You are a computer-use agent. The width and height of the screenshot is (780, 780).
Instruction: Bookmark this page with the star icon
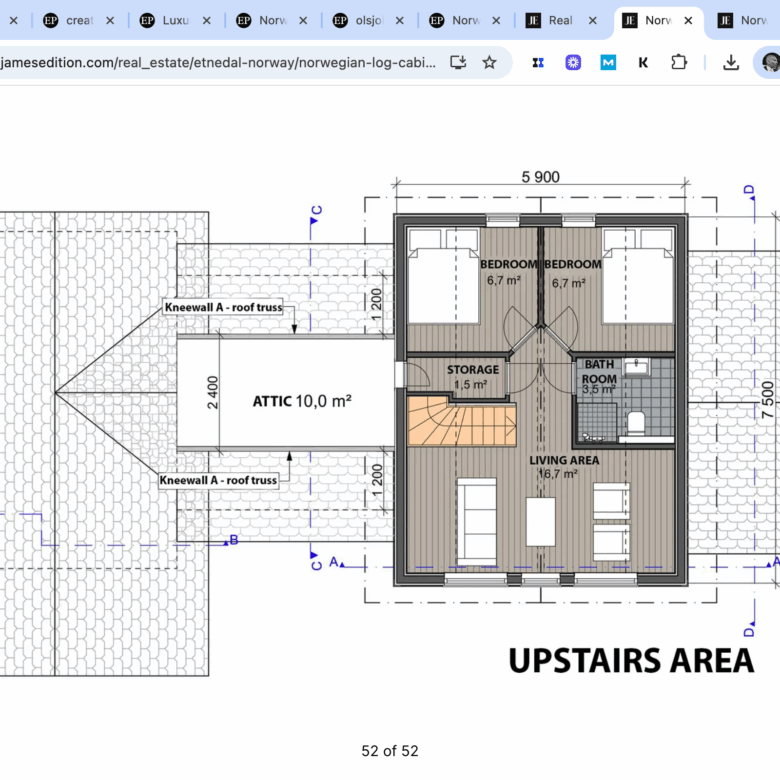coord(489,62)
